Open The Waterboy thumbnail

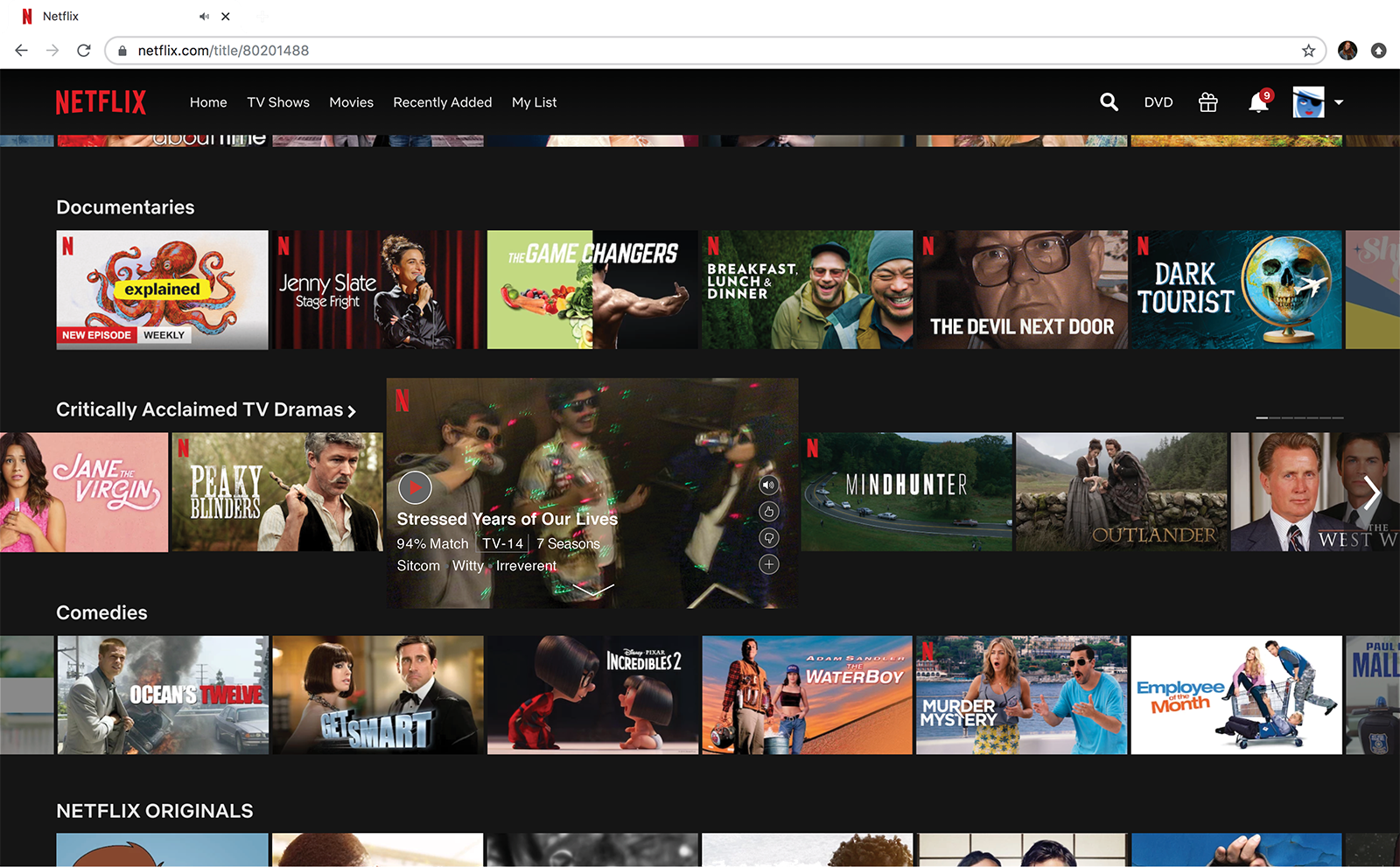pos(807,696)
